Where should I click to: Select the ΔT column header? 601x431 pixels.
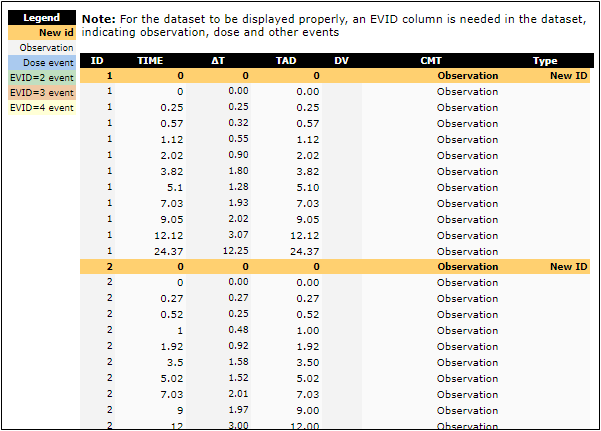218,61
